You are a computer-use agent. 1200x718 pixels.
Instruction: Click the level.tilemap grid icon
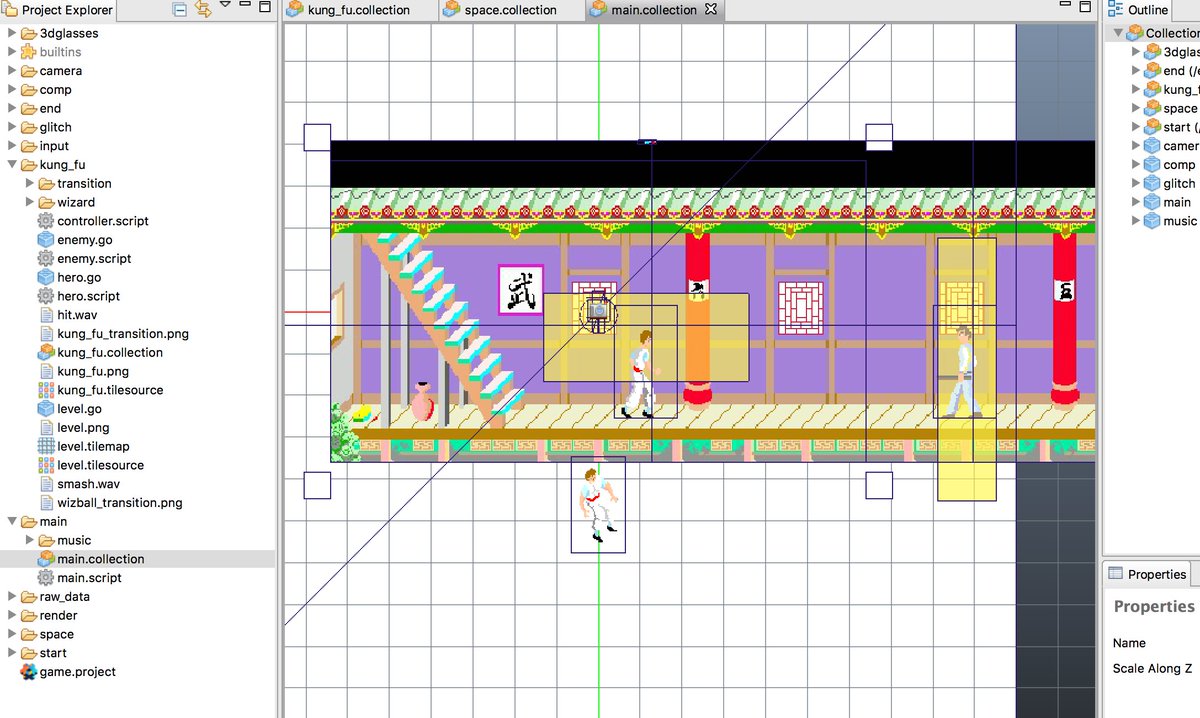pos(46,447)
